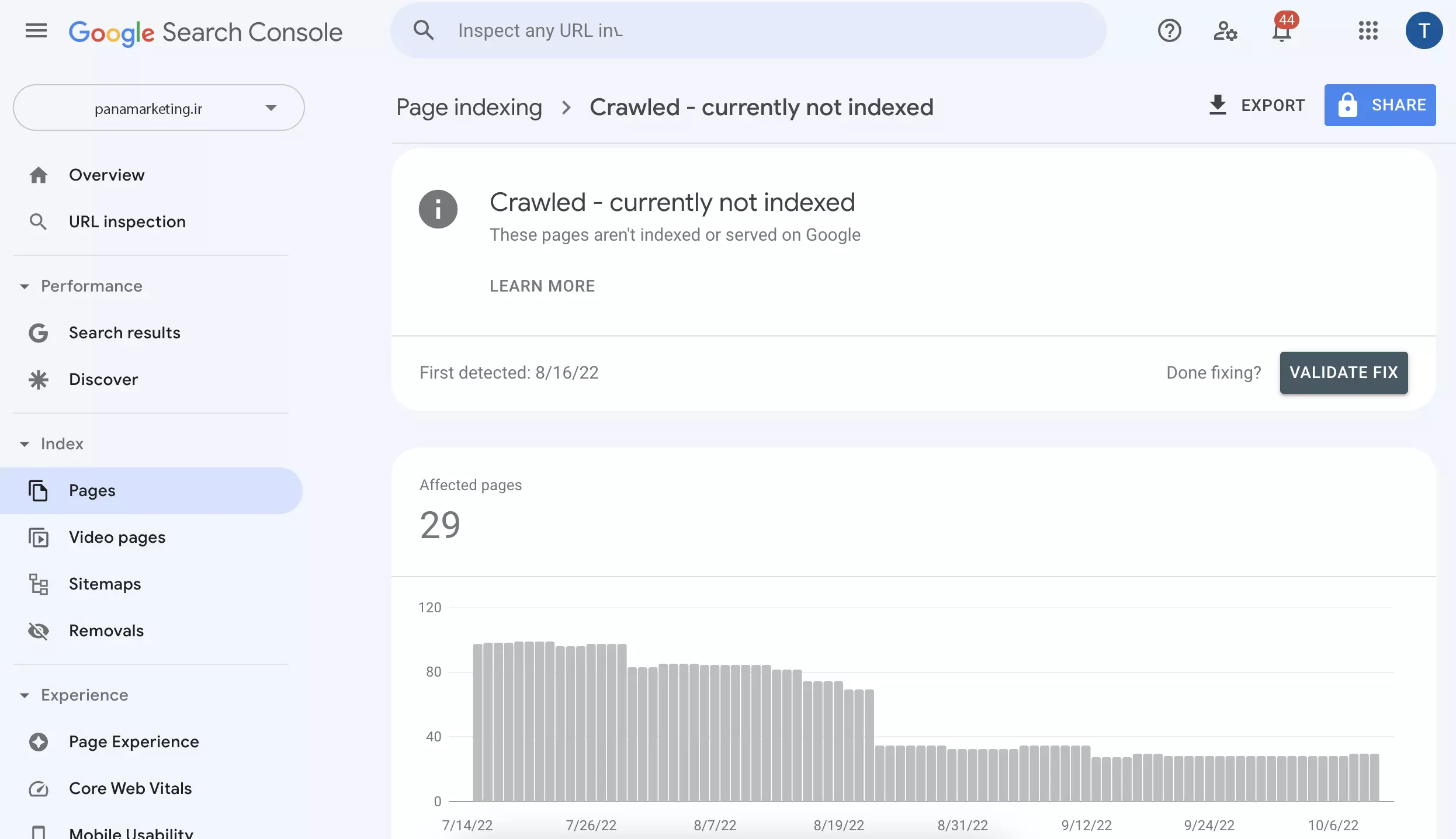
Task: Click LEARN MORE link
Action: pos(542,285)
